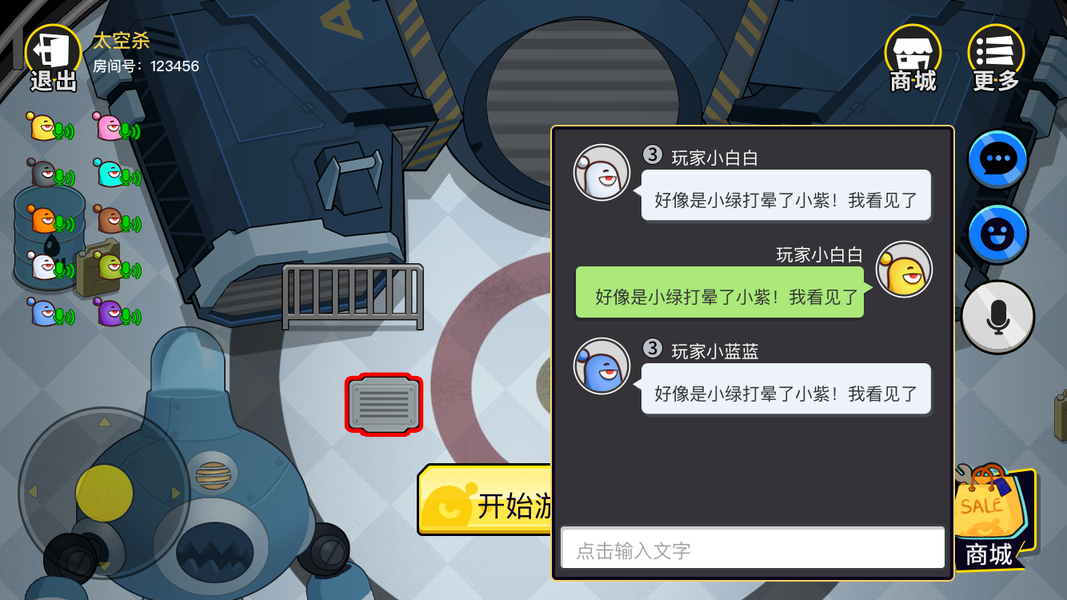
Task: Open the chat bubble icon
Action: pos(998,159)
